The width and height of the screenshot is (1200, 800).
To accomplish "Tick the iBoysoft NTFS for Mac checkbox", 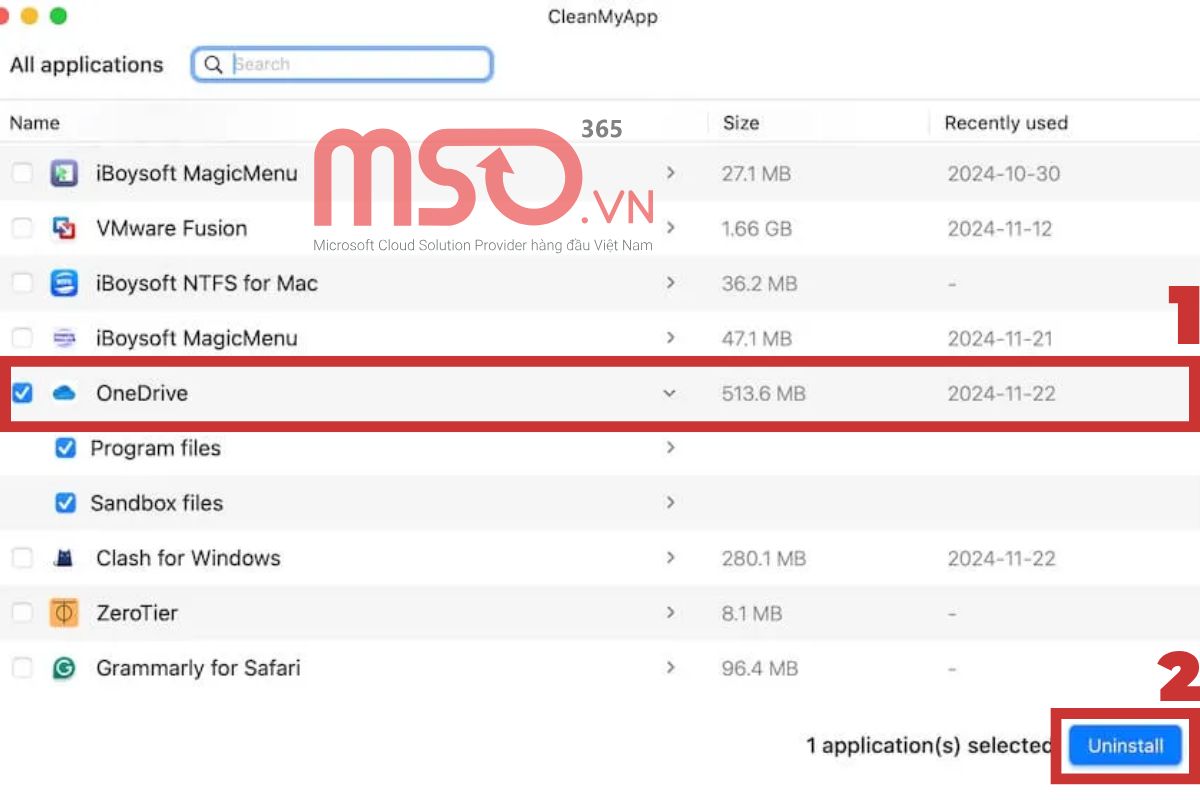I will (x=22, y=284).
